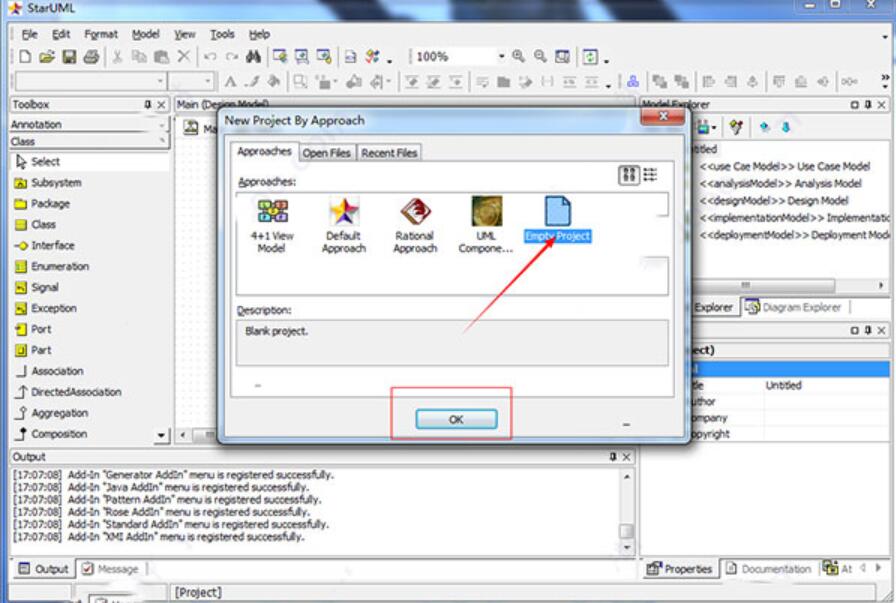The width and height of the screenshot is (896, 603).
Task: Select the Empty Project approach
Action: (x=558, y=219)
